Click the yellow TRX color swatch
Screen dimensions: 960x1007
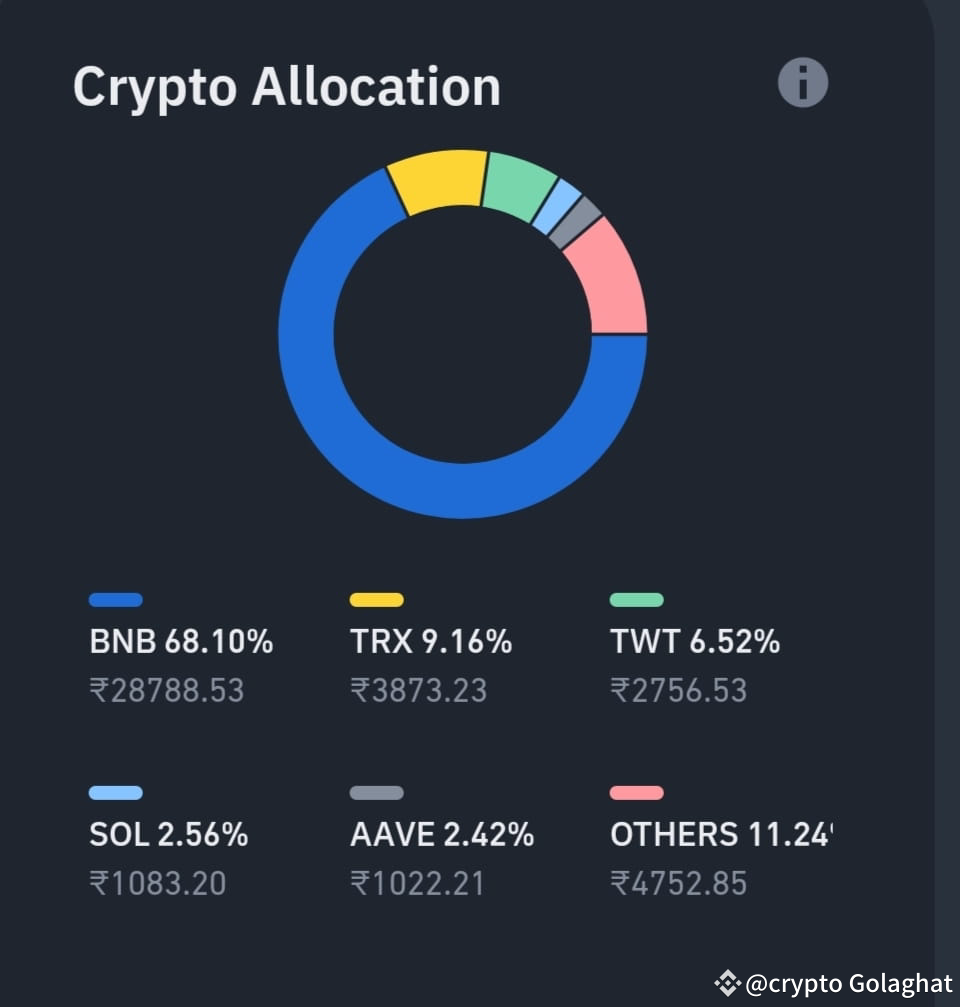tap(376, 600)
